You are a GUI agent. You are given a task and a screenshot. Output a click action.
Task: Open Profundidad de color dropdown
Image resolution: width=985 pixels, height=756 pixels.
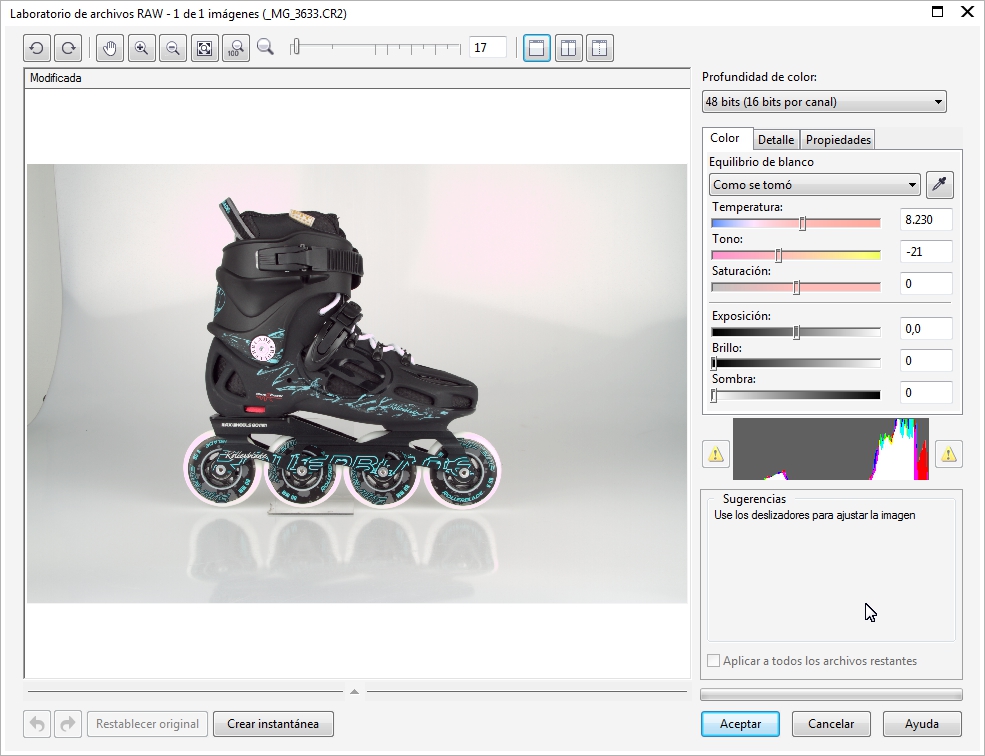824,102
